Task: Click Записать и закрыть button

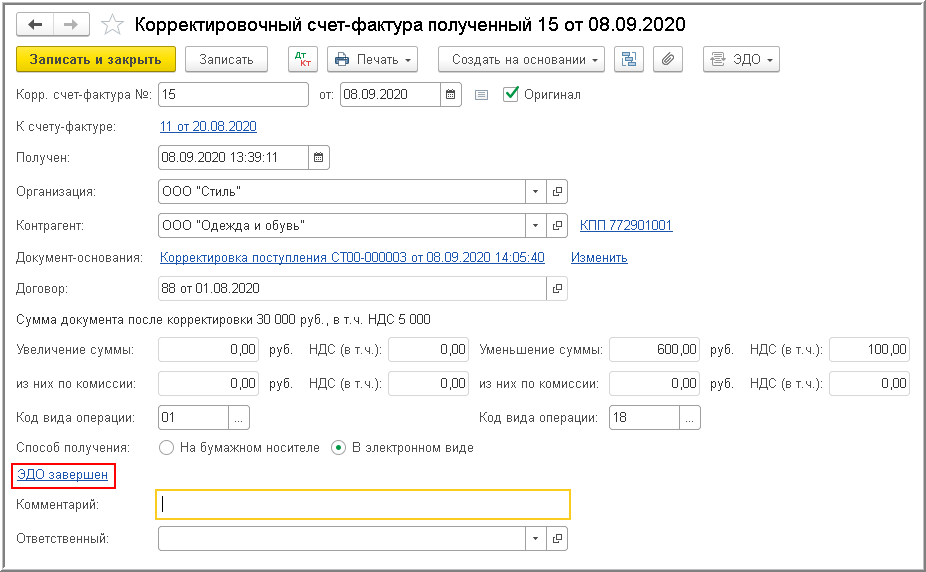Action: click(x=96, y=60)
